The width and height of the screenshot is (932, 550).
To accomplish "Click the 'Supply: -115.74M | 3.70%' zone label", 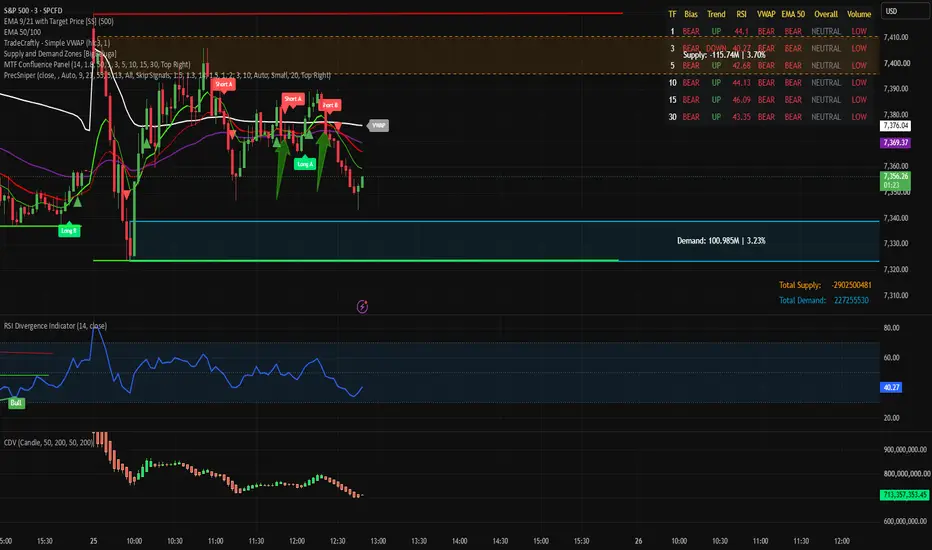I will click(724, 55).
